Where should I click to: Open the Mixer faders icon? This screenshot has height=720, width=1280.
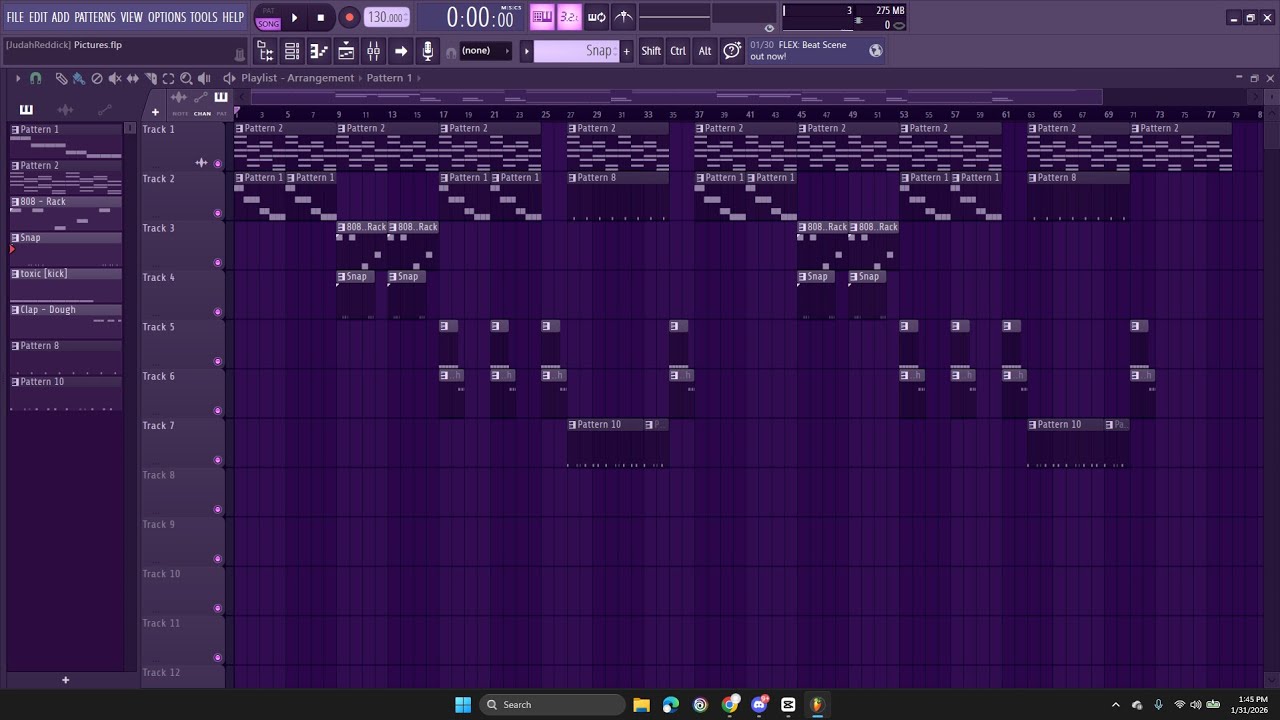tap(373, 51)
